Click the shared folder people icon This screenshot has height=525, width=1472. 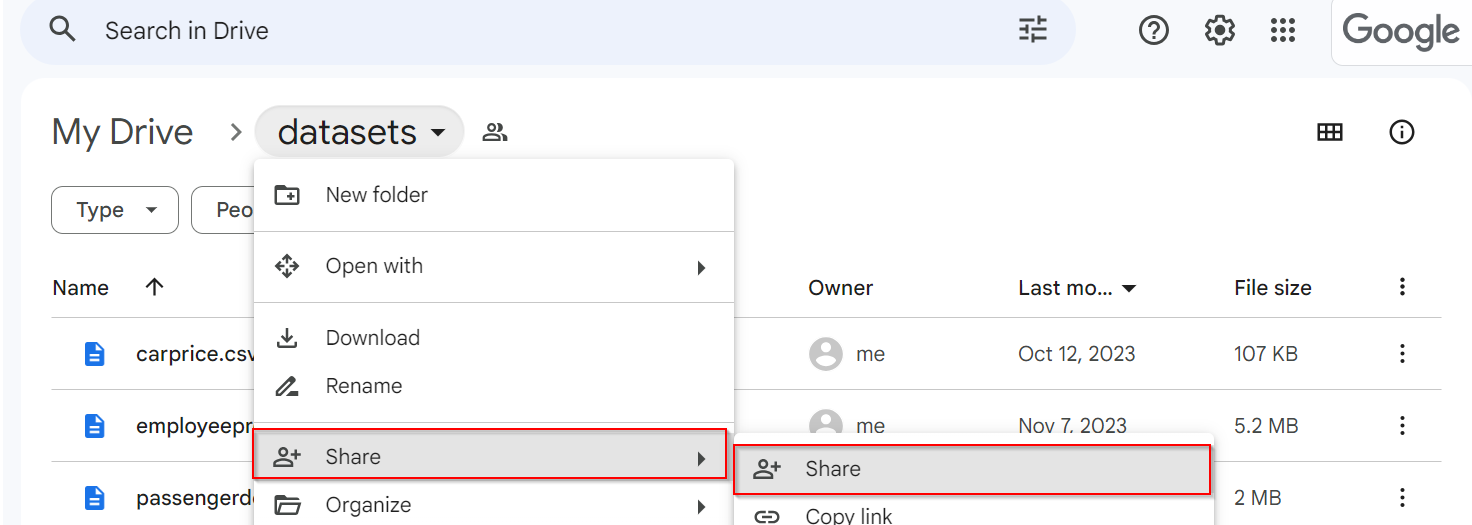495,132
